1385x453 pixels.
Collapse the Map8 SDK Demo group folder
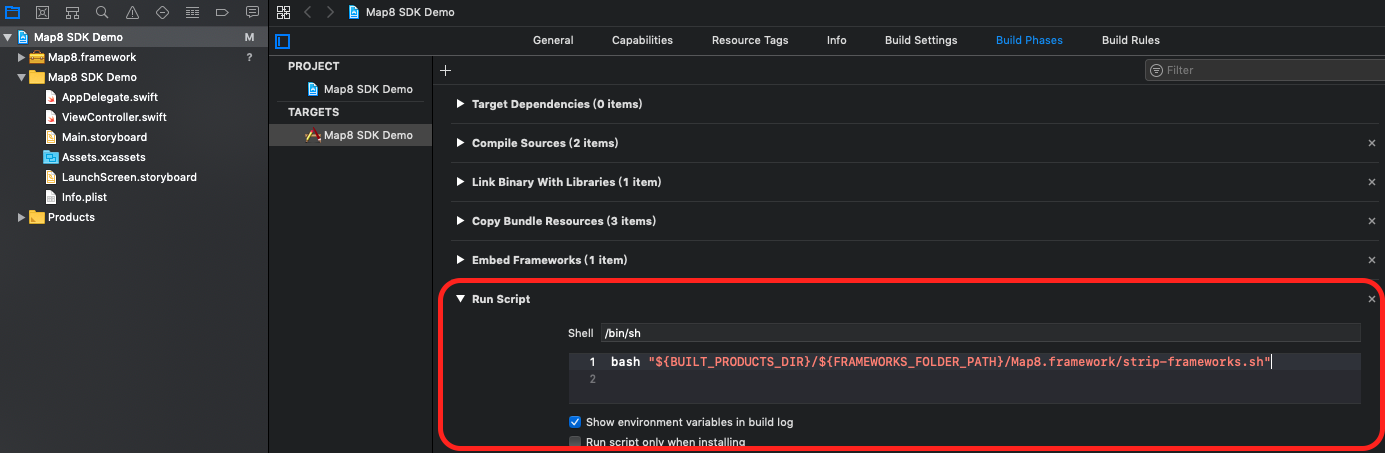22,77
